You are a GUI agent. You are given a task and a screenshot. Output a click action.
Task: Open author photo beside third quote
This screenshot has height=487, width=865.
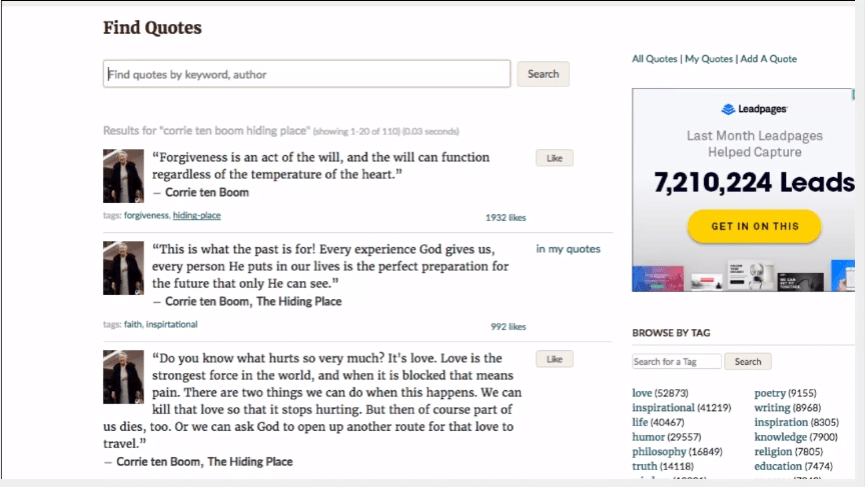click(123, 376)
